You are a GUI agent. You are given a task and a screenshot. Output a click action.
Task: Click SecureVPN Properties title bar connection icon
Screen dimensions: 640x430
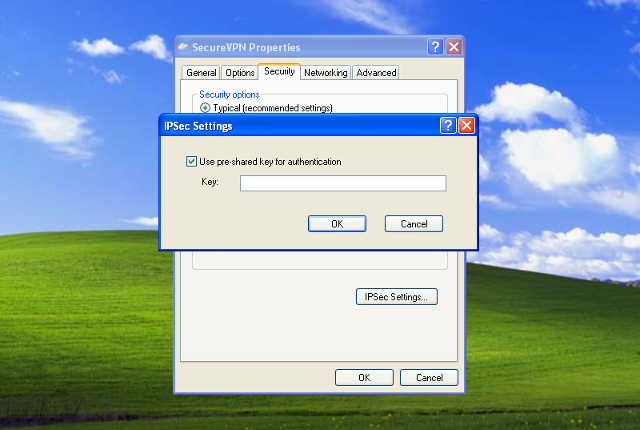[183, 47]
